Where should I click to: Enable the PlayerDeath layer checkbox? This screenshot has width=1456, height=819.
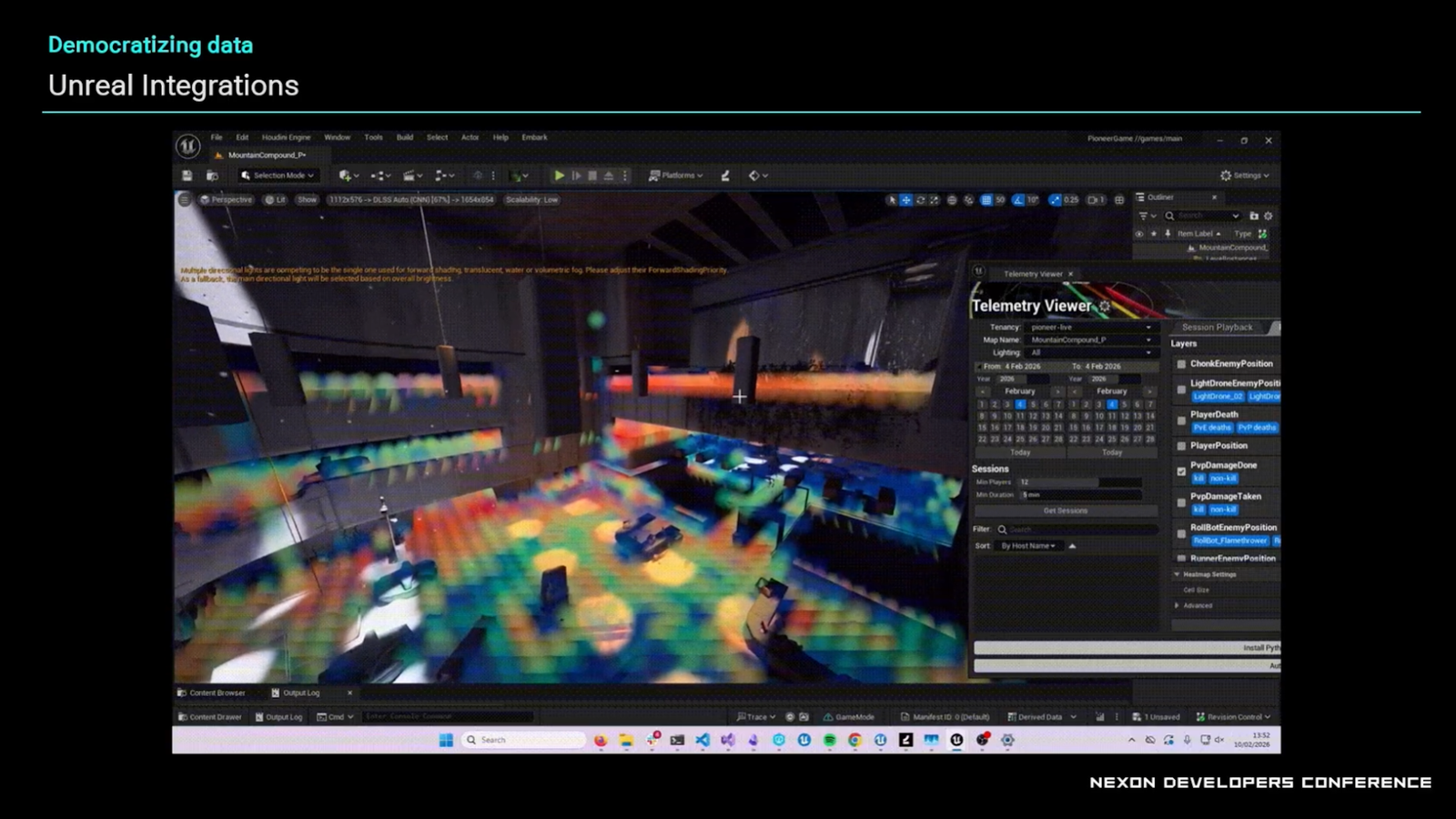(x=1181, y=420)
